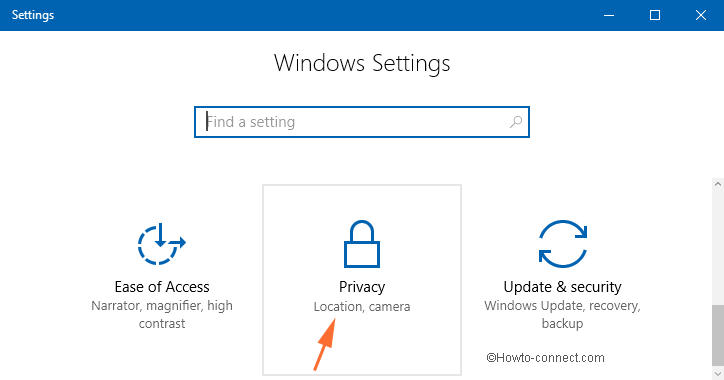
Task: Click the scrollbar down arrow
Action: [718, 373]
